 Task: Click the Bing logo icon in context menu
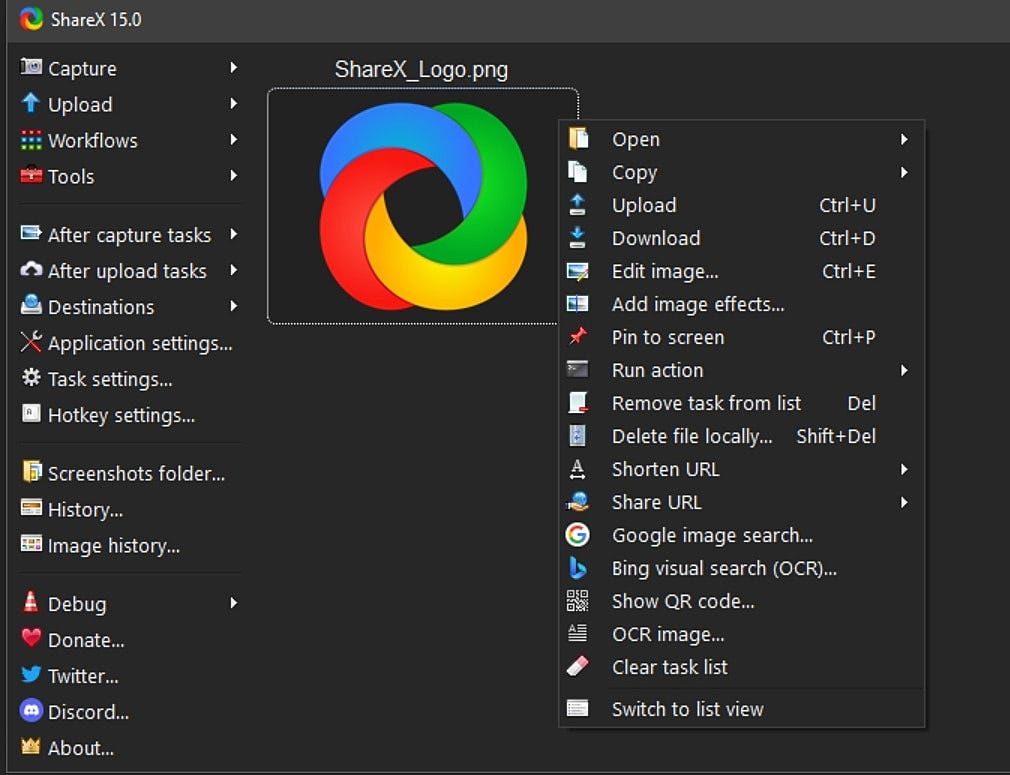578,568
